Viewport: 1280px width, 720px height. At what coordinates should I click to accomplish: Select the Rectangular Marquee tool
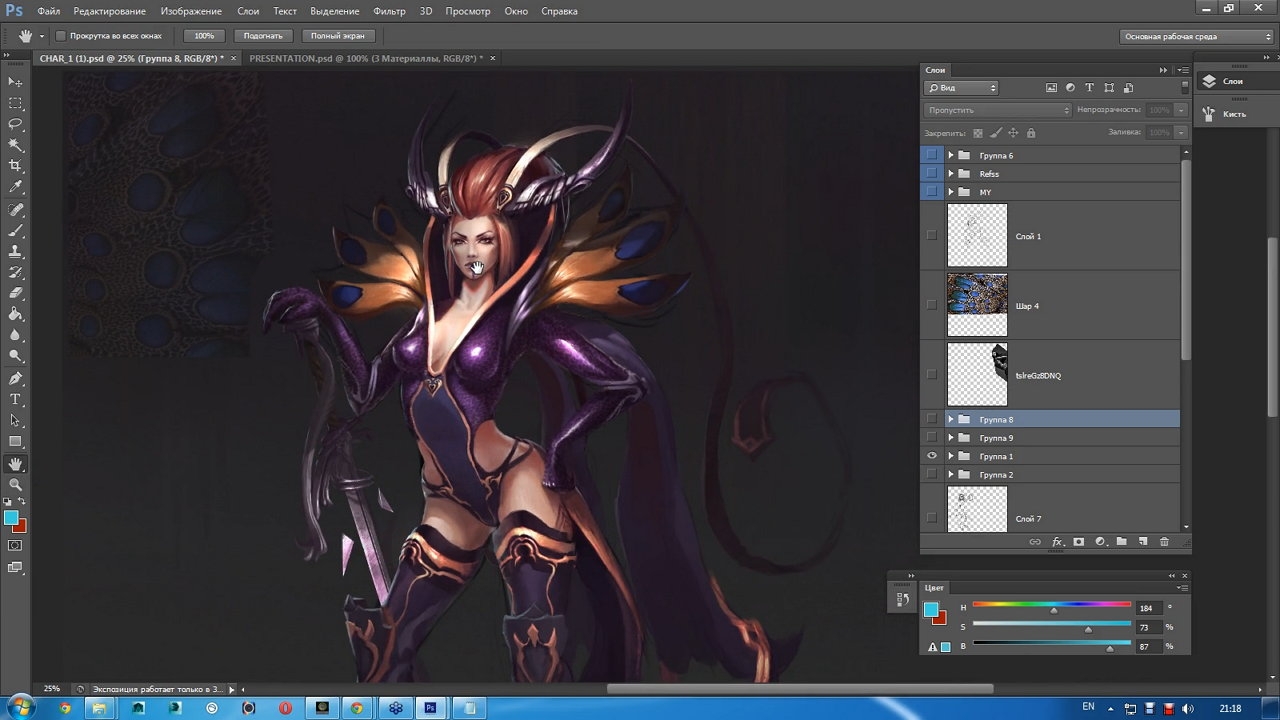point(15,103)
